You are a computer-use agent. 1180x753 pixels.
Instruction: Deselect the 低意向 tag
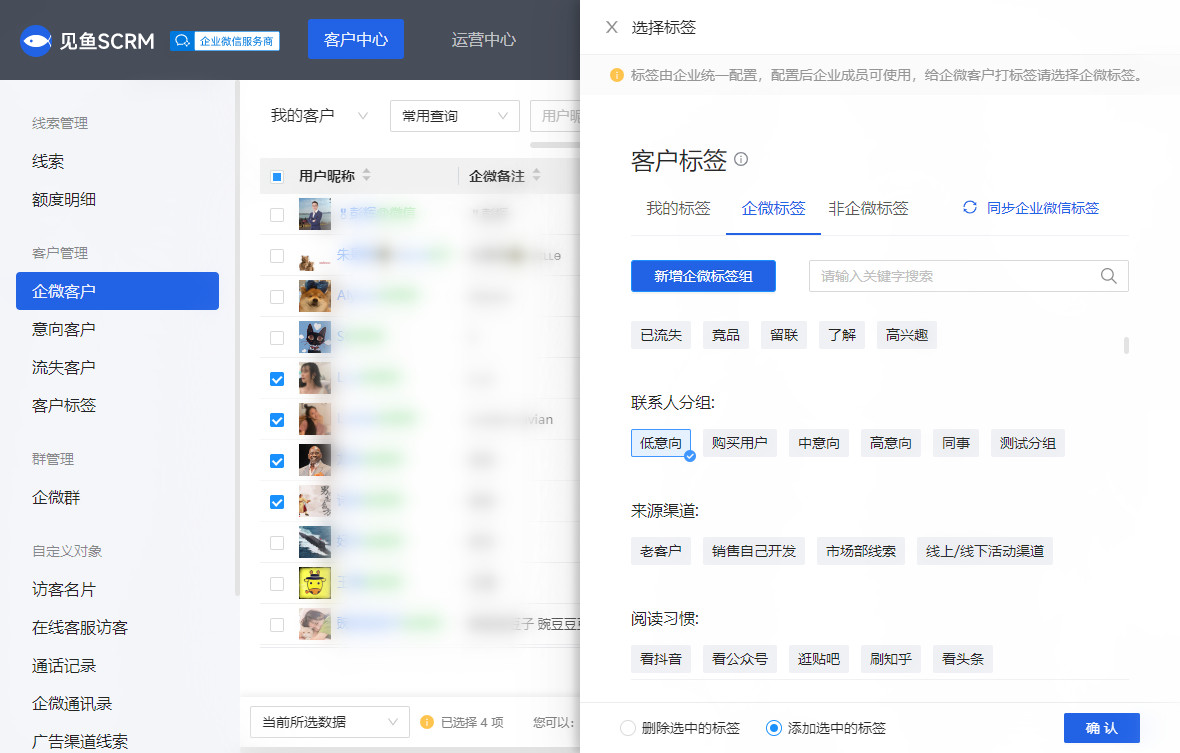coord(661,443)
